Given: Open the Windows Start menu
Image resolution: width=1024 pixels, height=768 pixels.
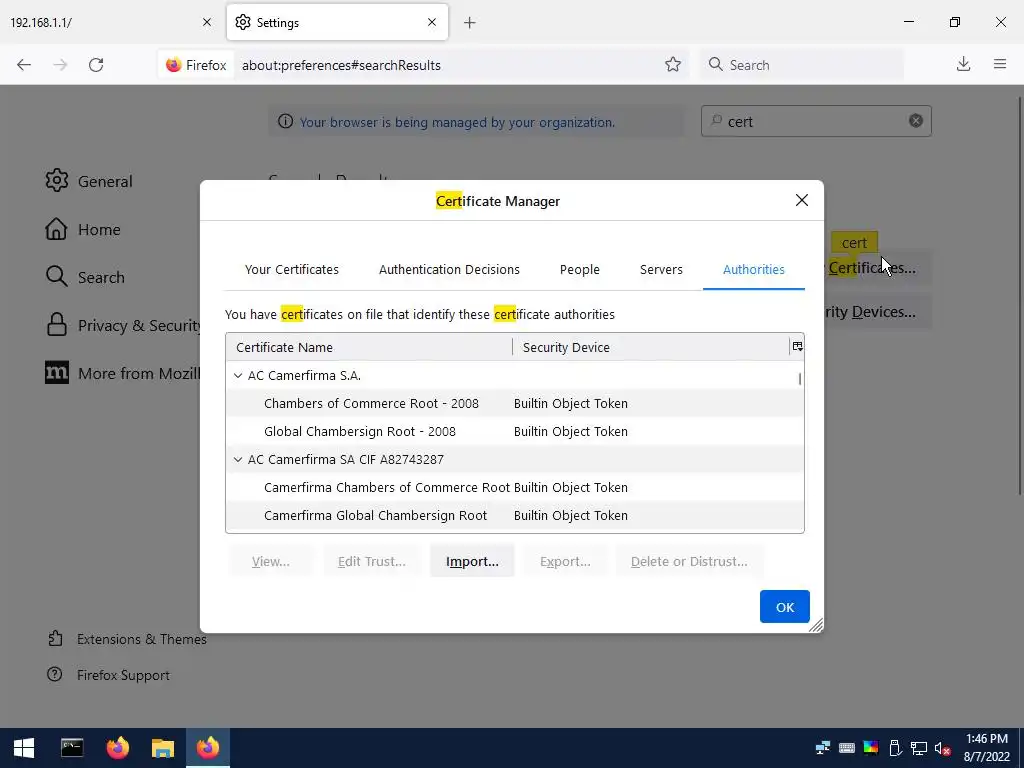Looking at the screenshot, I should [24, 748].
